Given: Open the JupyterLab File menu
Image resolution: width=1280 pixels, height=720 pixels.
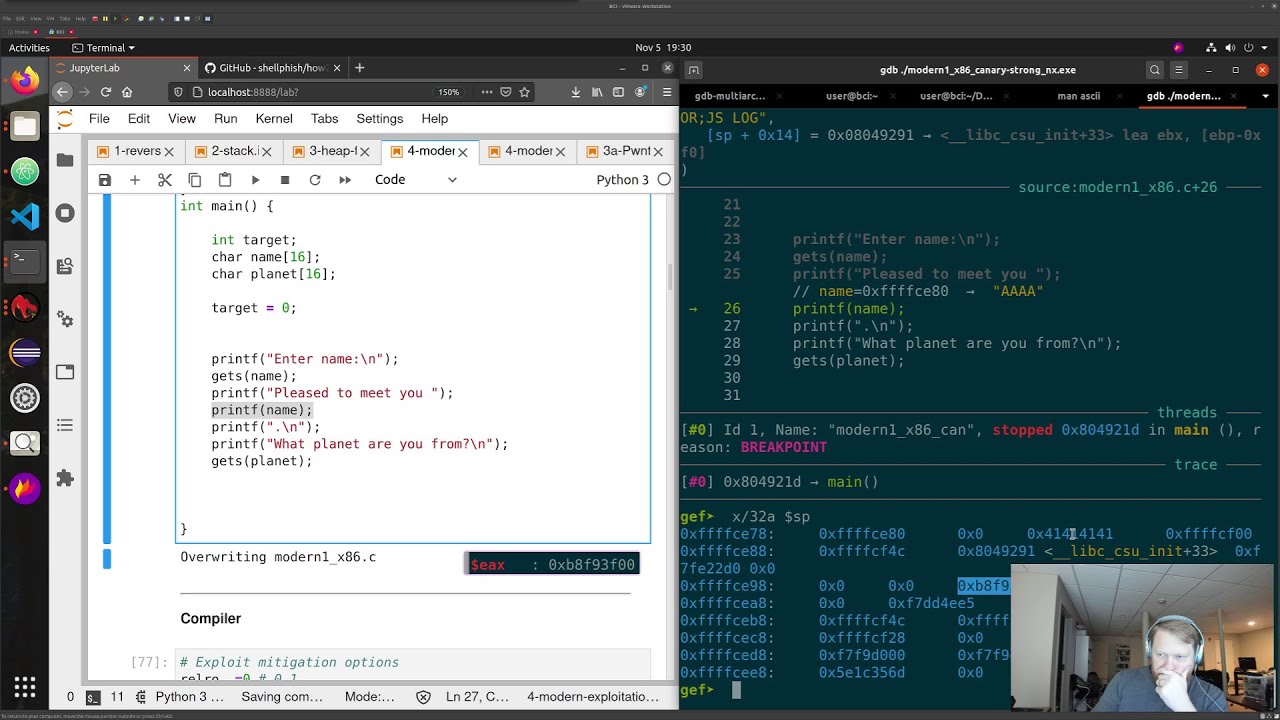Looking at the screenshot, I should (x=99, y=119).
